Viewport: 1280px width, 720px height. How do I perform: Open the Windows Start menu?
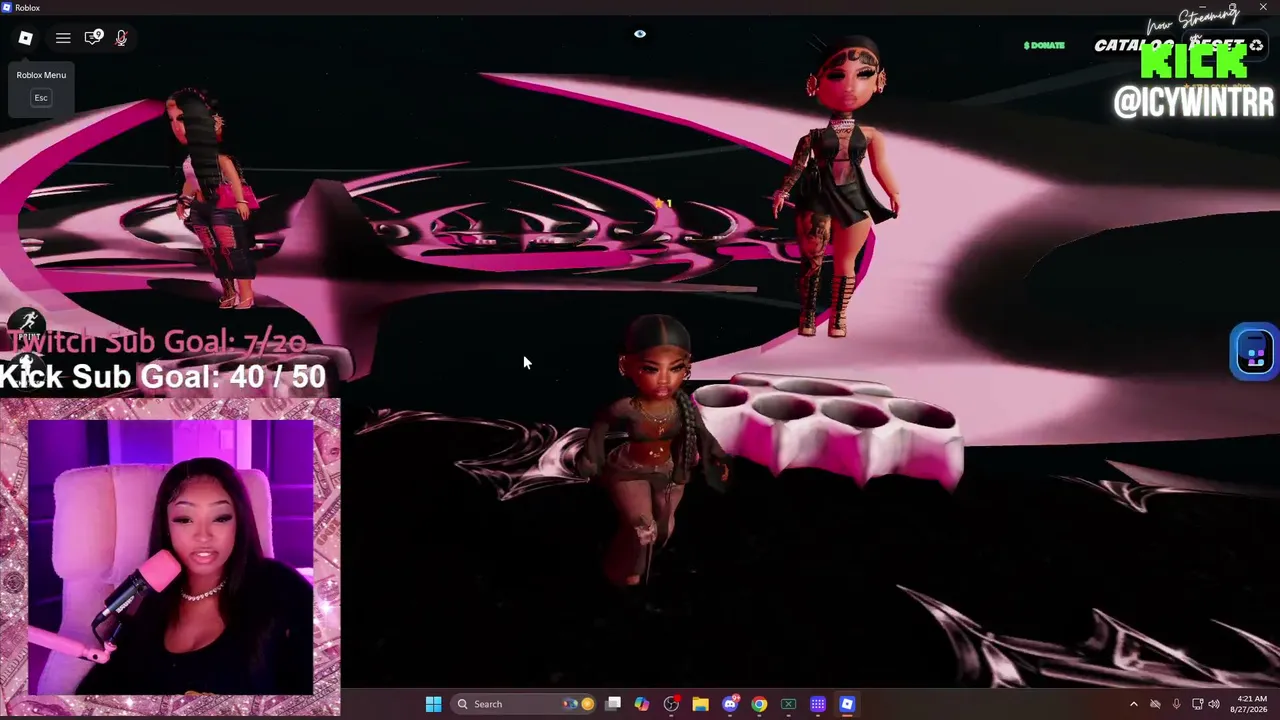pos(433,704)
